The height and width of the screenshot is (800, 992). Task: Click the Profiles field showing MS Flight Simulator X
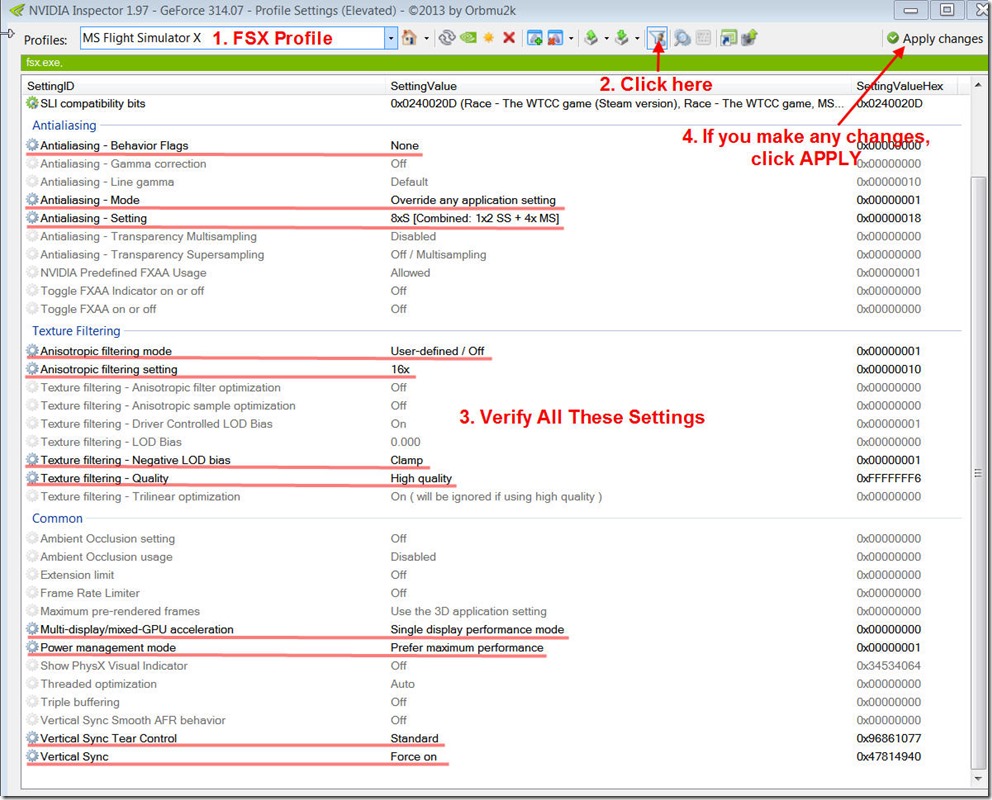pos(233,39)
